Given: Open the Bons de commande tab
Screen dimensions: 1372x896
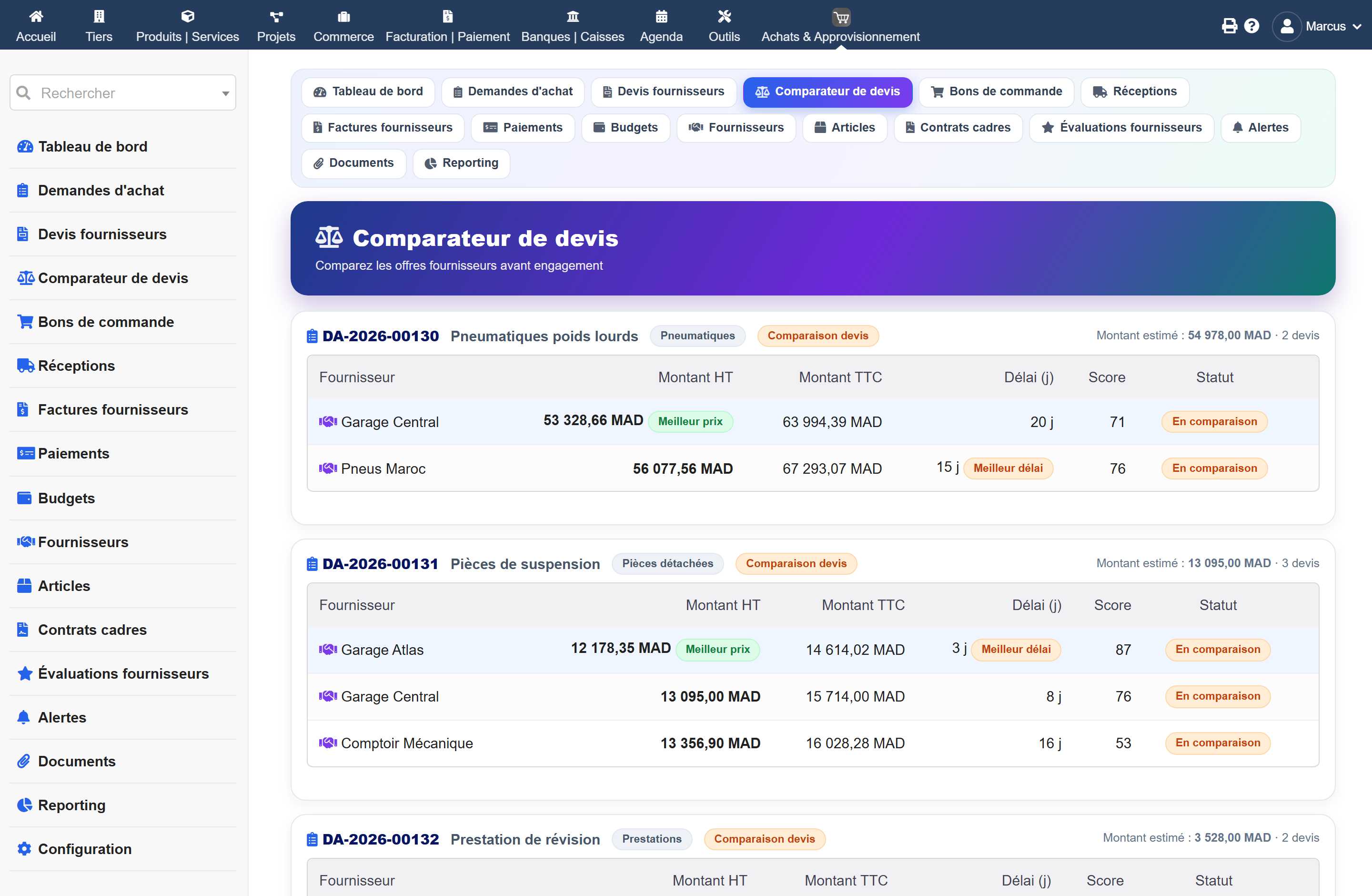Looking at the screenshot, I should (996, 92).
